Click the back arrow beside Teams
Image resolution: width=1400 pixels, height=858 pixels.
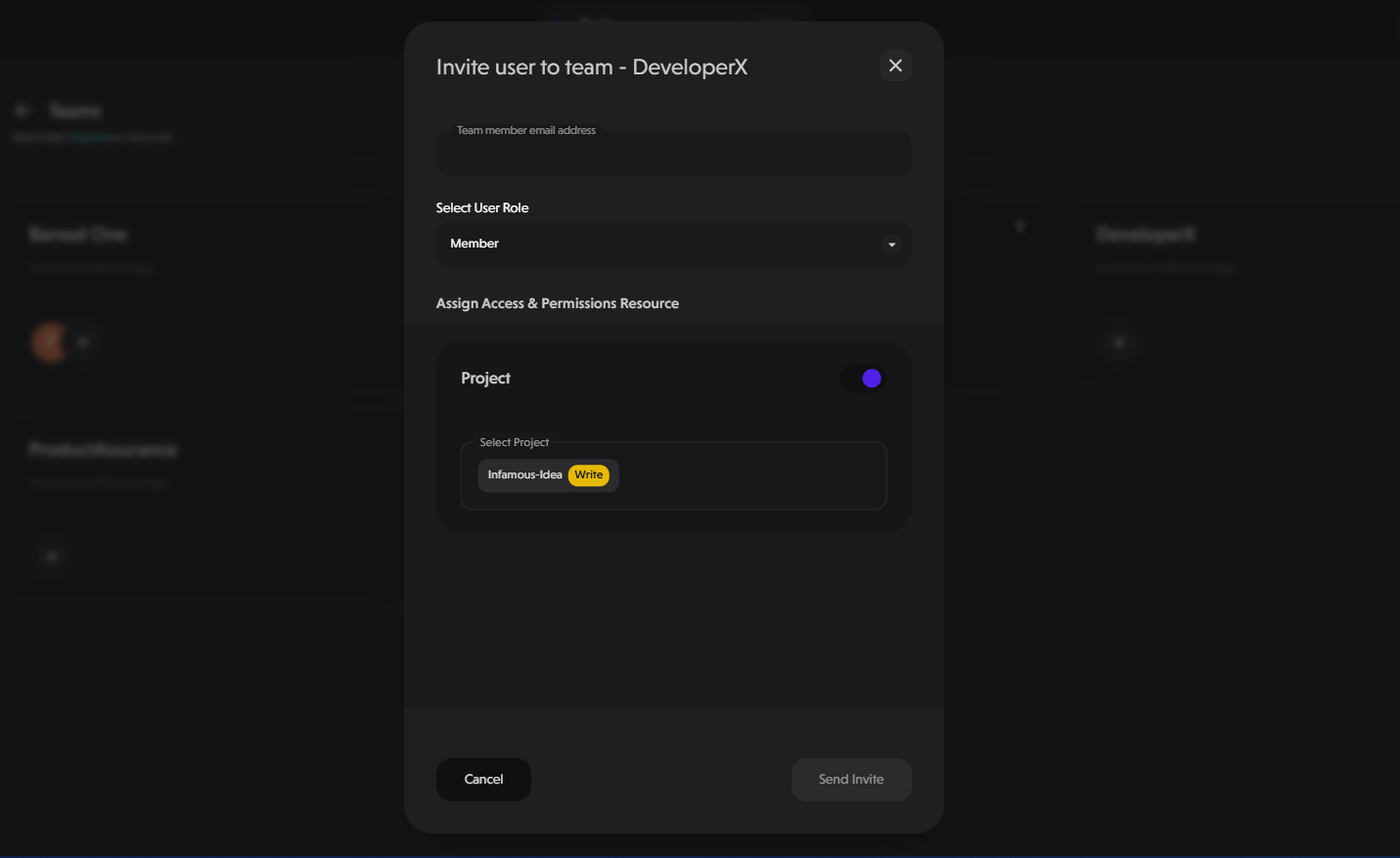[23, 111]
